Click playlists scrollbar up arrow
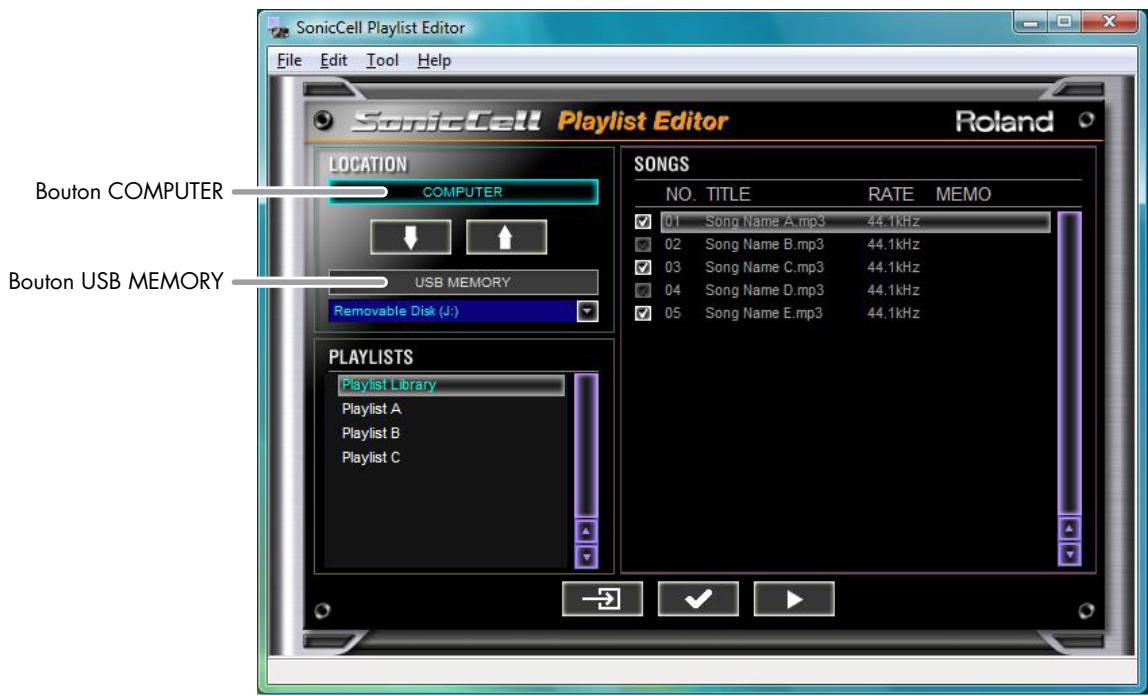 pyautogui.click(x=586, y=531)
